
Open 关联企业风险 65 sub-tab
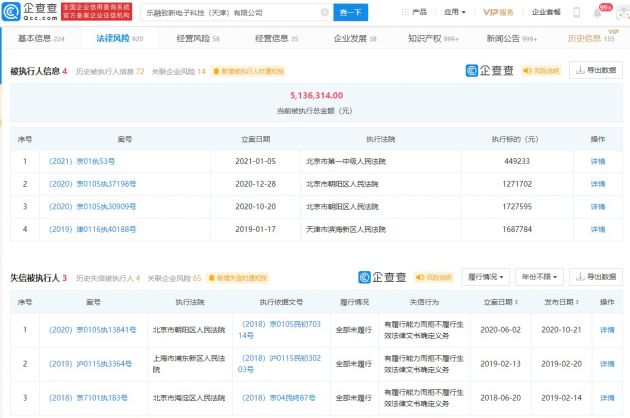tap(174, 278)
